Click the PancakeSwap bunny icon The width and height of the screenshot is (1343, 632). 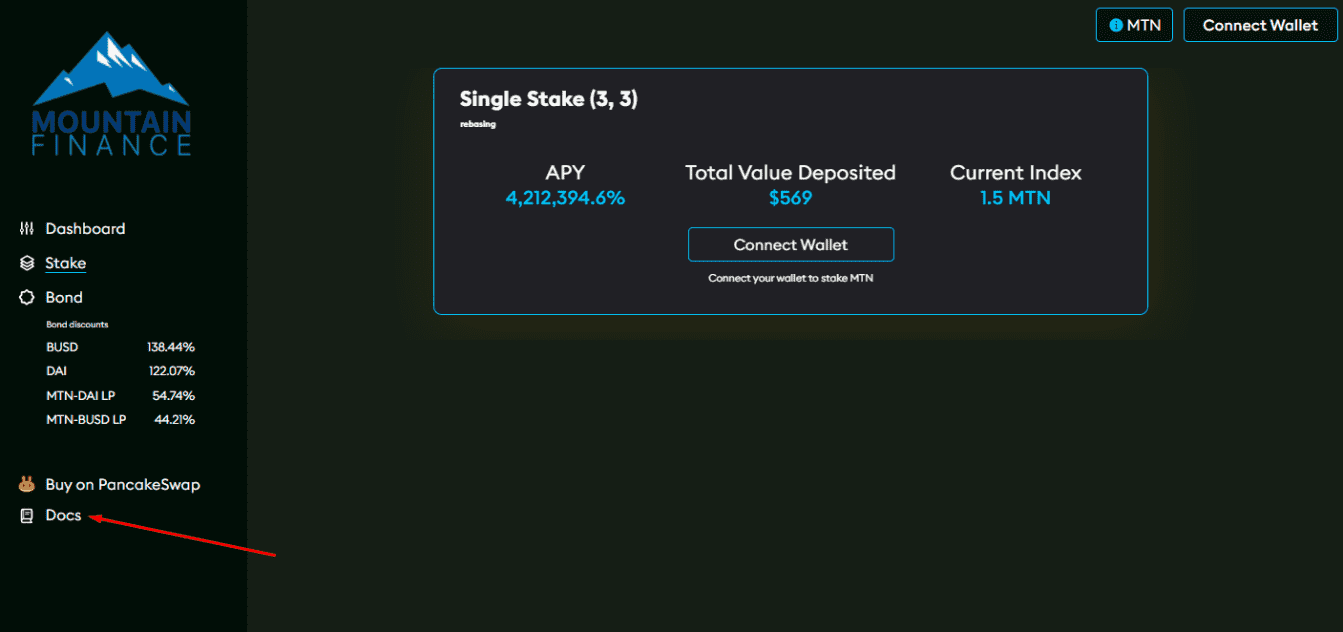(x=27, y=484)
